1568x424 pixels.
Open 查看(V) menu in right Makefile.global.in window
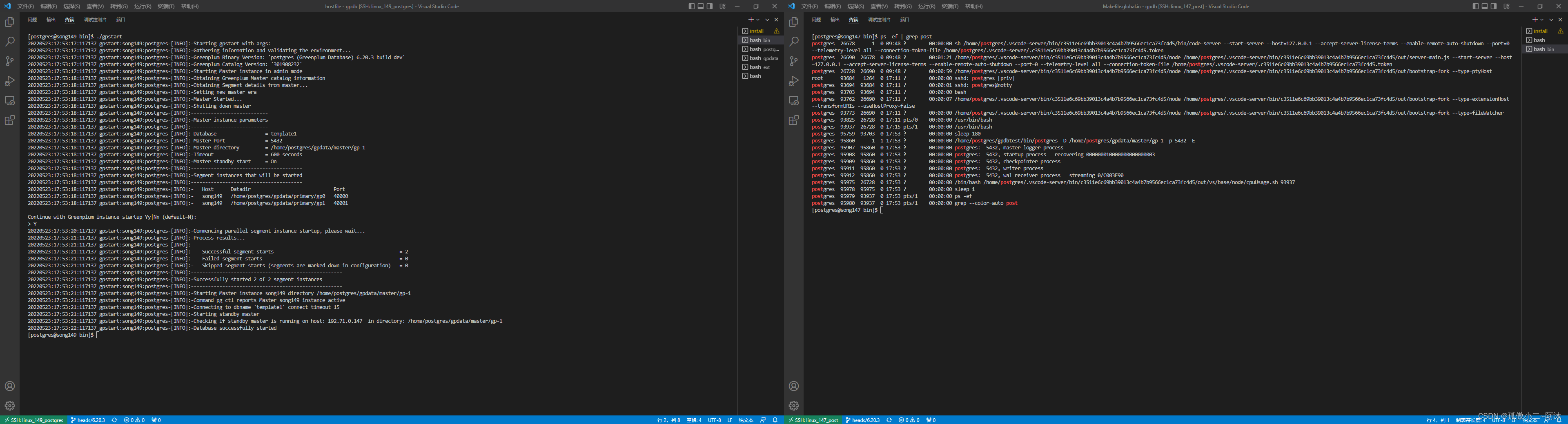point(879,6)
